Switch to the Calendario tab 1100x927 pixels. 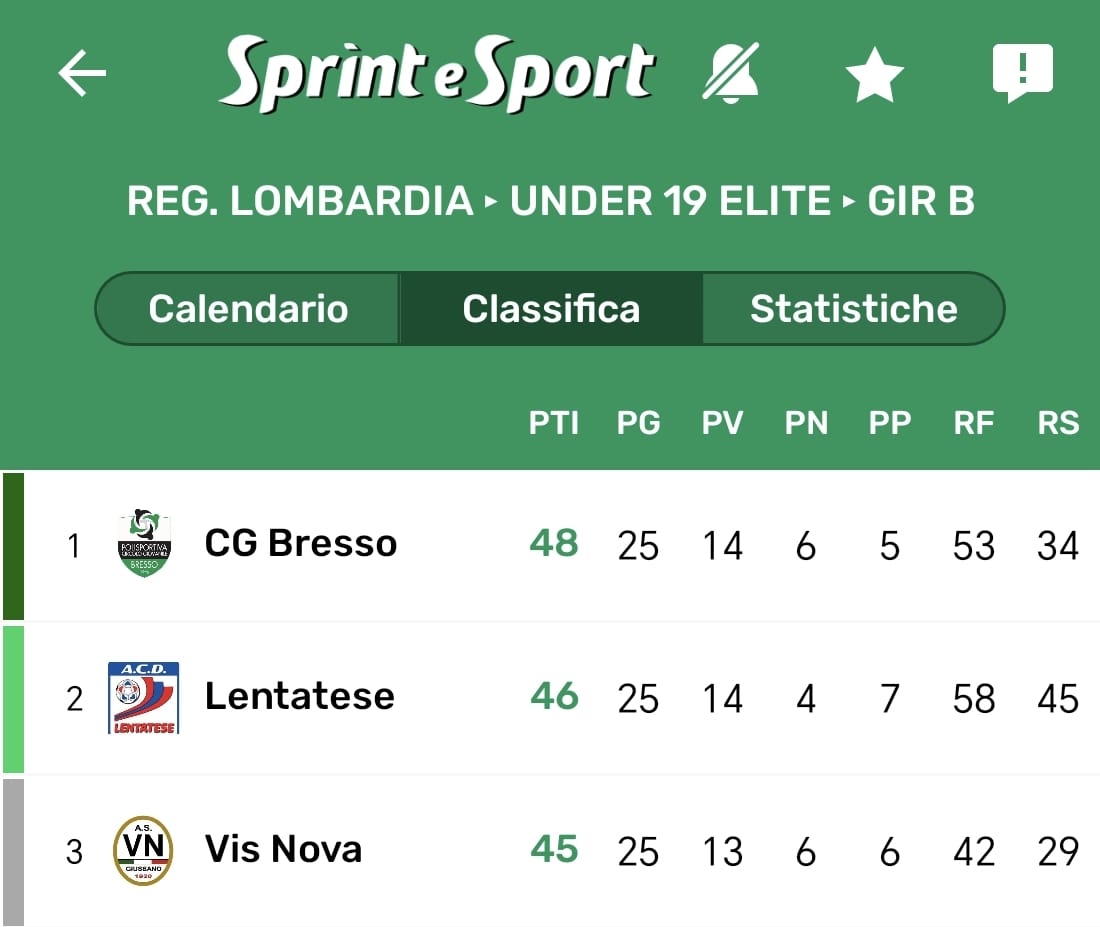(x=248, y=308)
